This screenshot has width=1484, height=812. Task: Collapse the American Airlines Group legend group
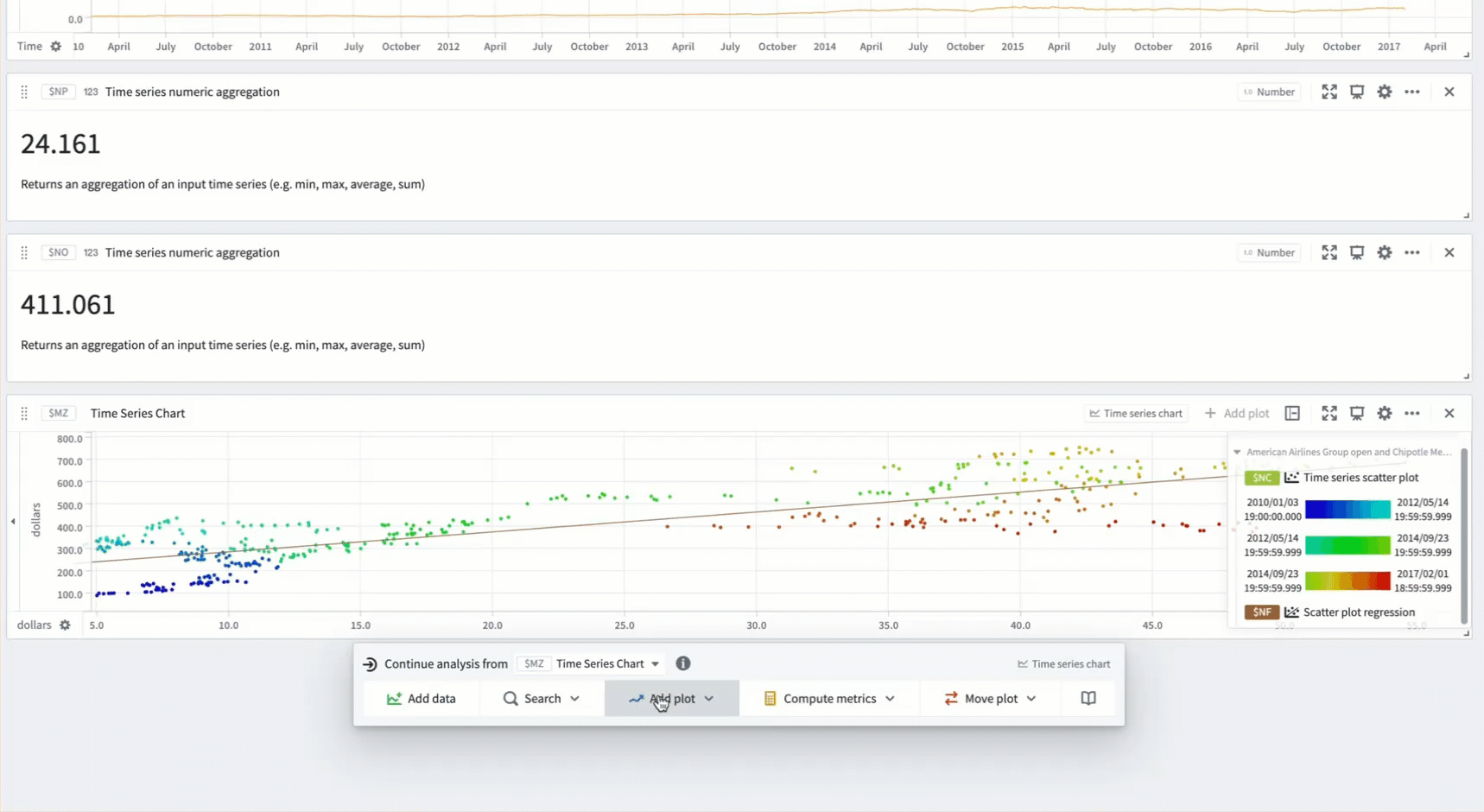pos(1237,452)
